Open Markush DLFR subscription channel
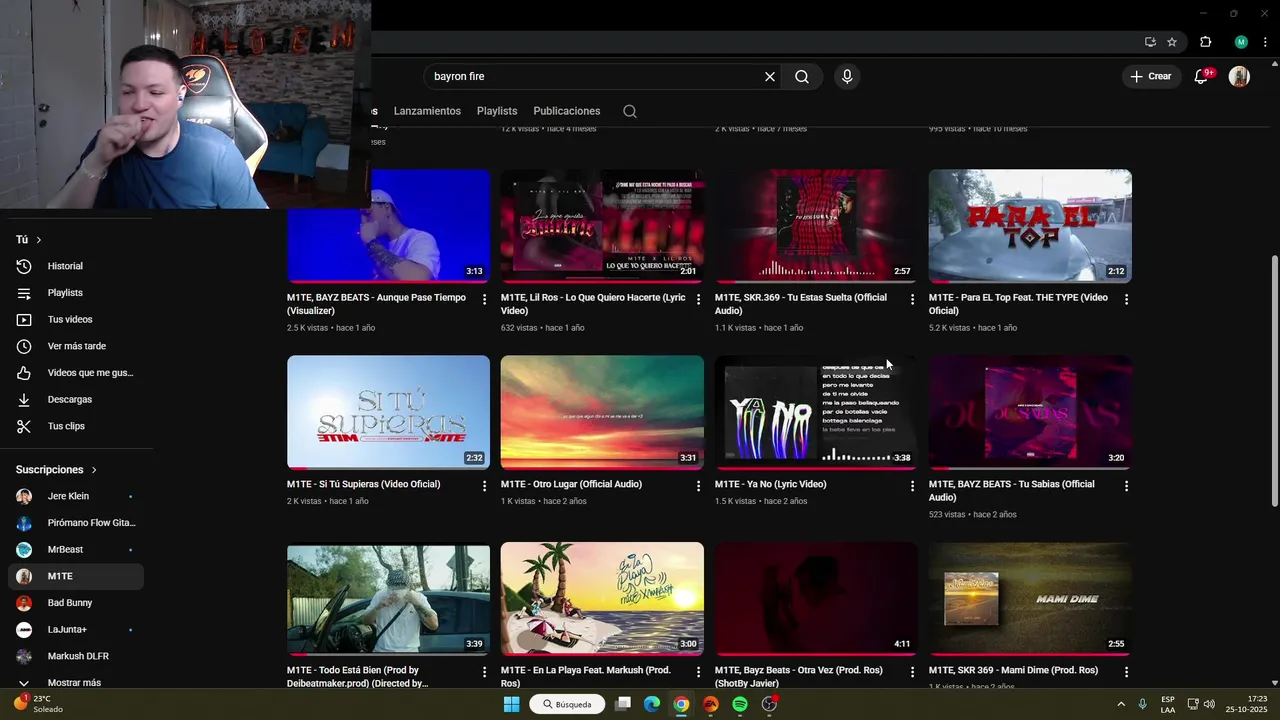 (76, 656)
